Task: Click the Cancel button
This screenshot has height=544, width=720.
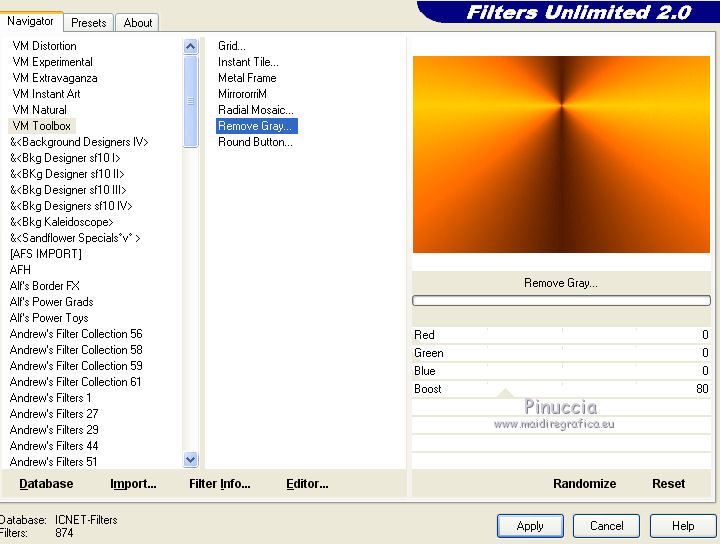Action: tap(607, 526)
